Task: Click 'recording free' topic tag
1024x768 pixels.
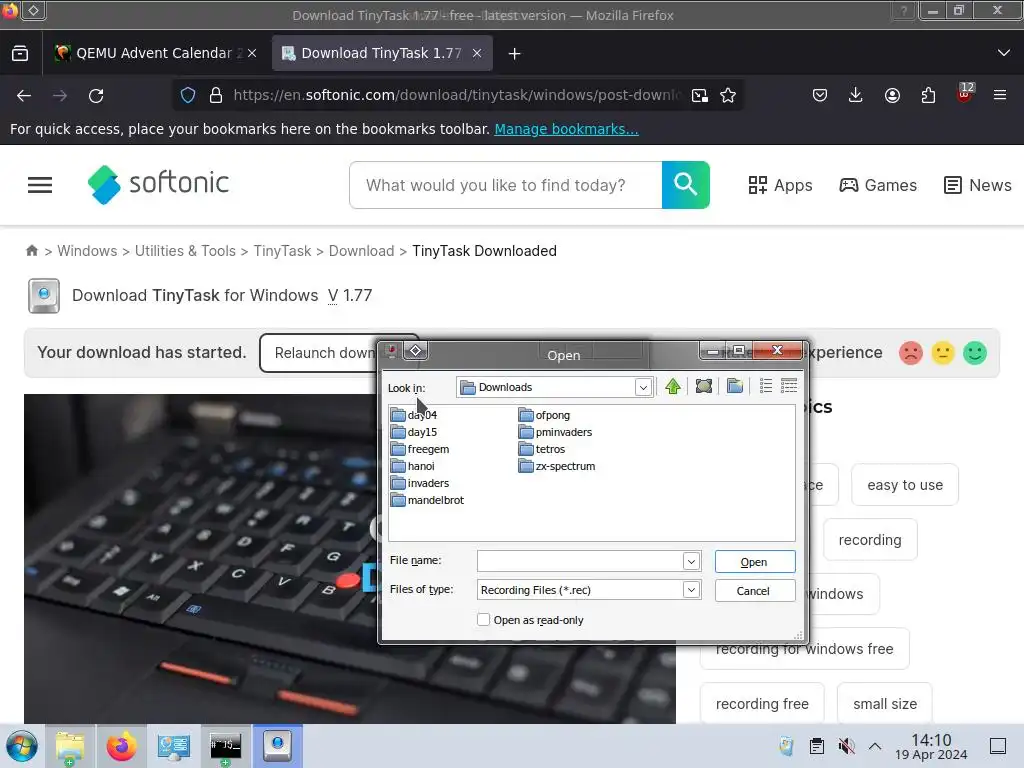Action: coord(761,704)
